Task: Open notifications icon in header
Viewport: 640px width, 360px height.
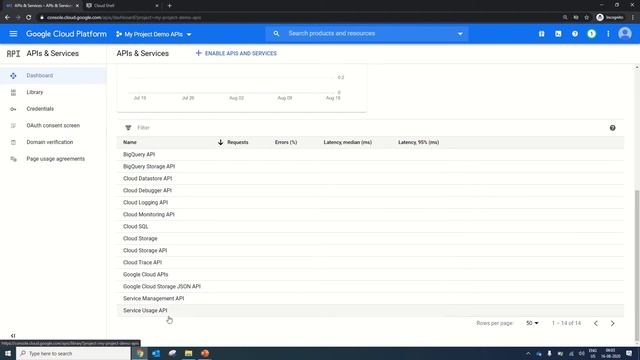Action: click(x=591, y=34)
